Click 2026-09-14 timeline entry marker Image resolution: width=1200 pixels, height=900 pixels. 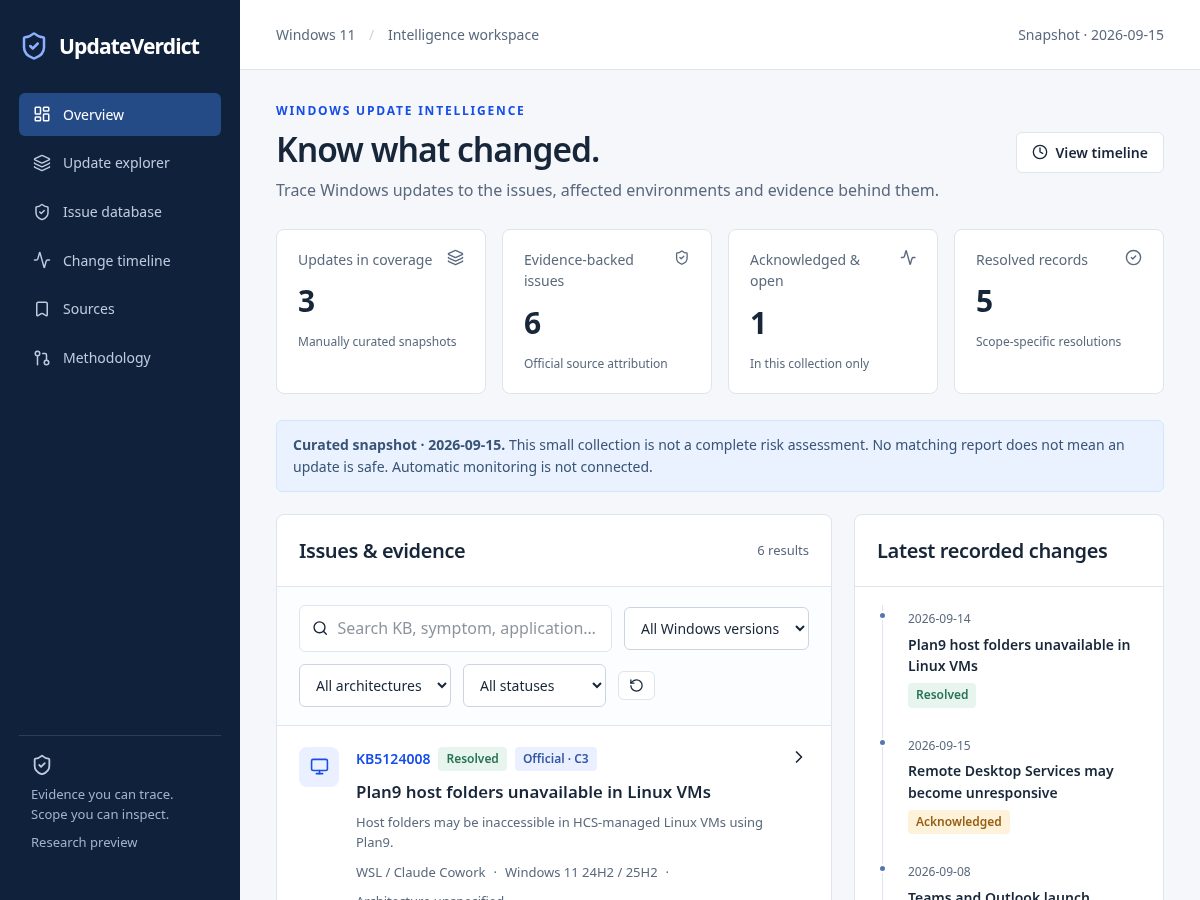[x=882, y=616]
